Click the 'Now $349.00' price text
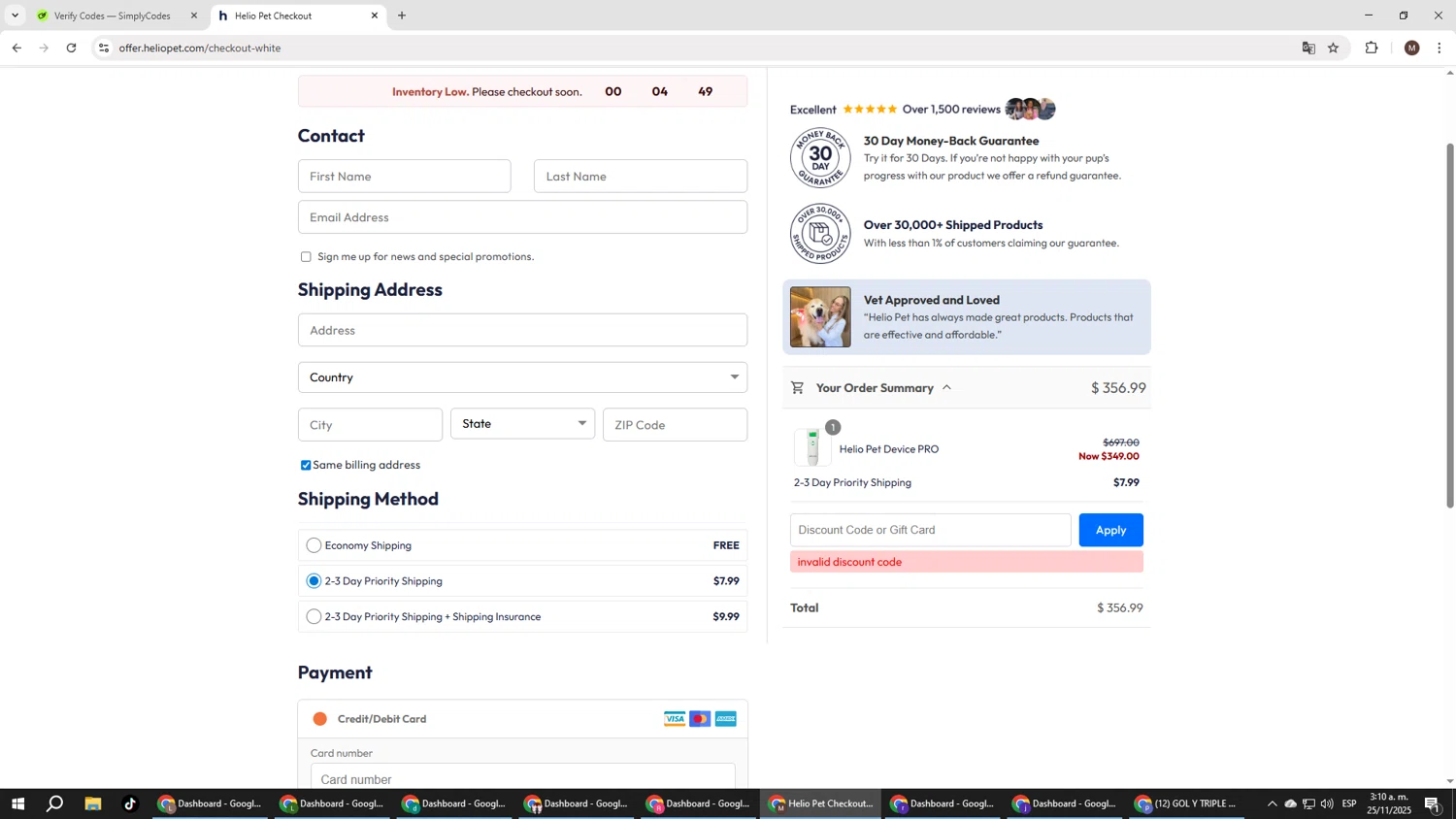1456x819 pixels. pos(1109,457)
